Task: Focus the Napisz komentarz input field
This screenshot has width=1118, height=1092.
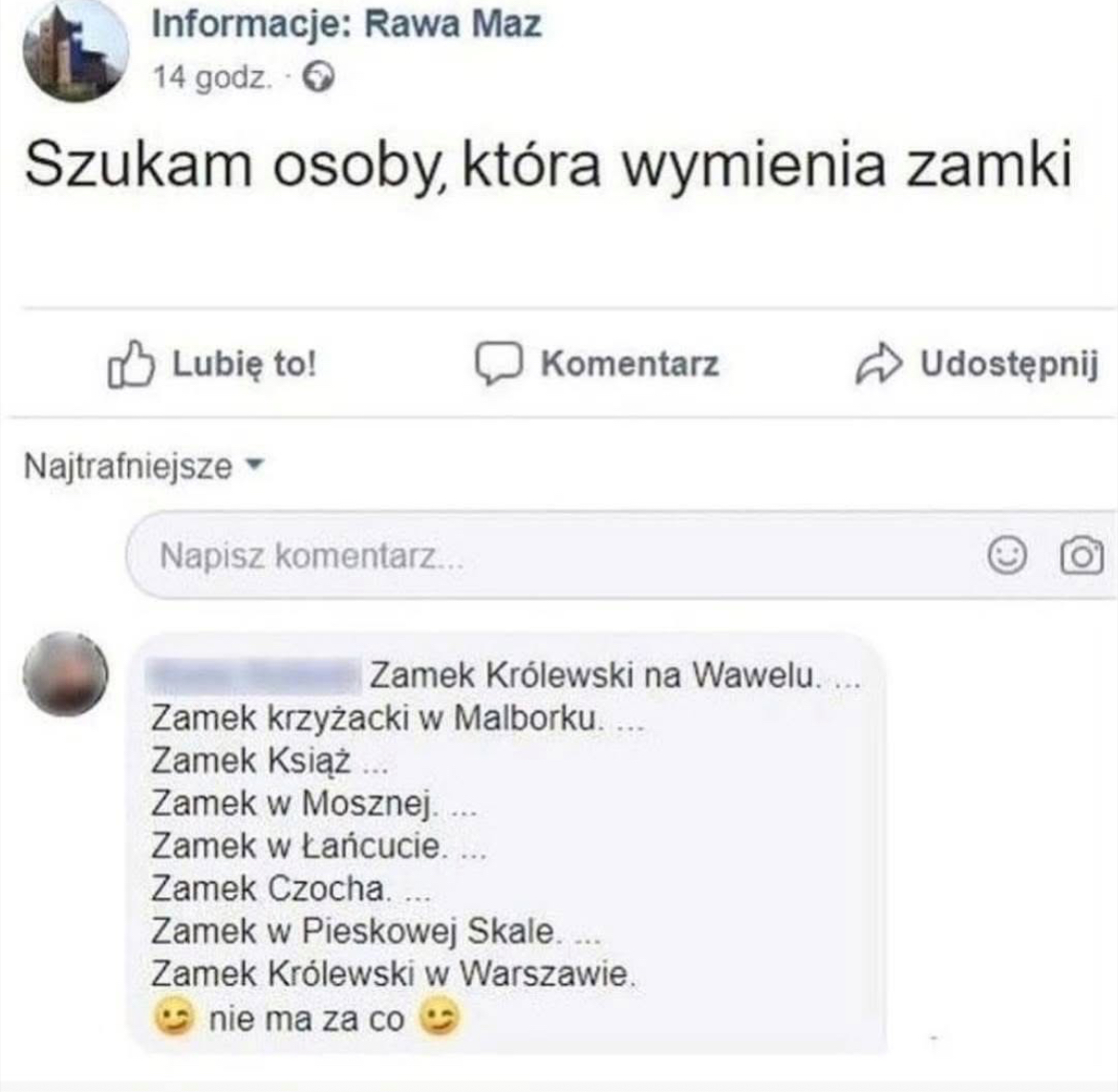Action: pos(620,555)
